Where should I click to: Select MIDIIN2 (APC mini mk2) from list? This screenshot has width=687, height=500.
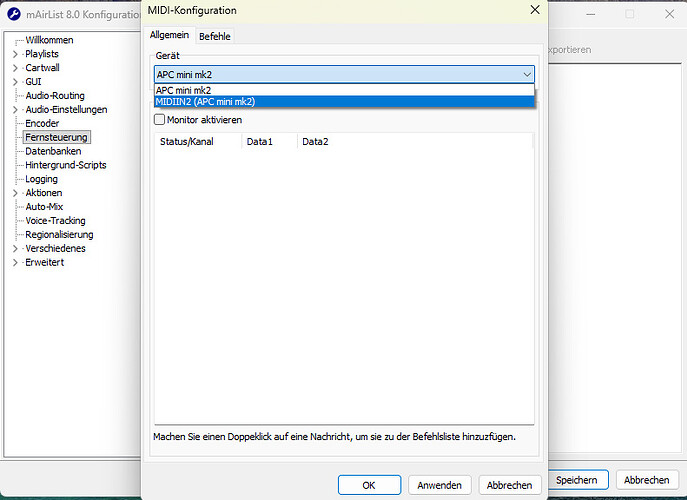click(205, 101)
